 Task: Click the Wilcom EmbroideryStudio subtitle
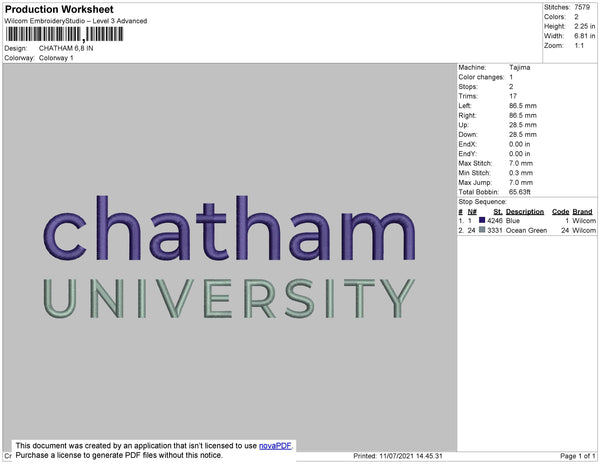pyautogui.click(x=76, y=21)
